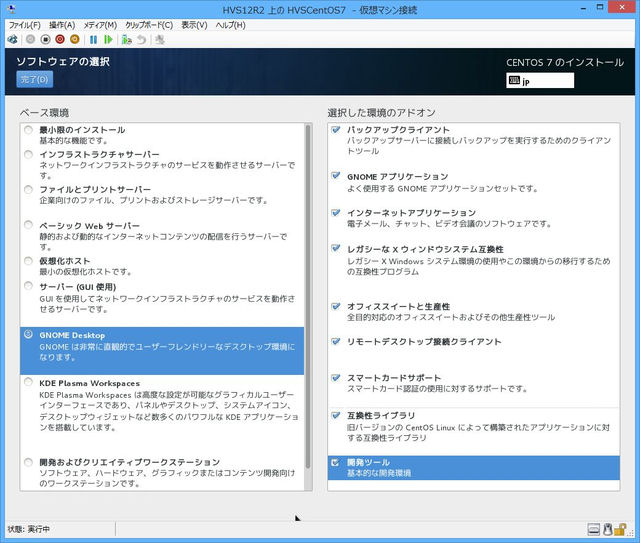
Task: Click 電子メール、チャット description text
Action: tap(449, 224)
